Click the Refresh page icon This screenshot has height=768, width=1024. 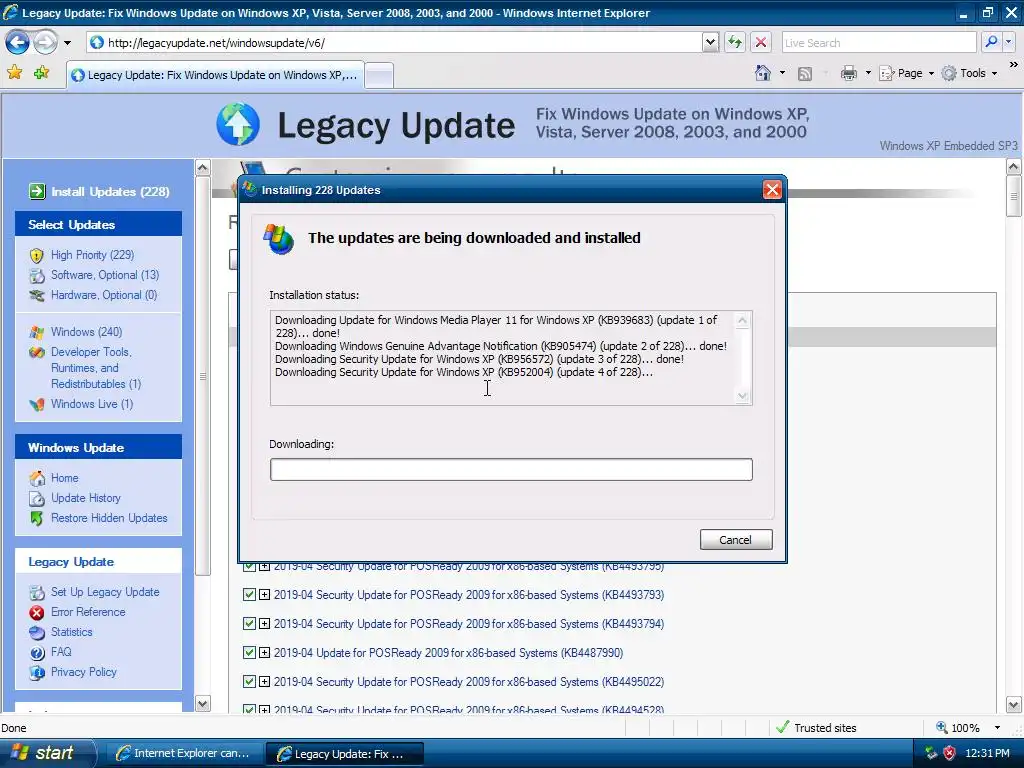pyautogui.click(x=735, y=43)
